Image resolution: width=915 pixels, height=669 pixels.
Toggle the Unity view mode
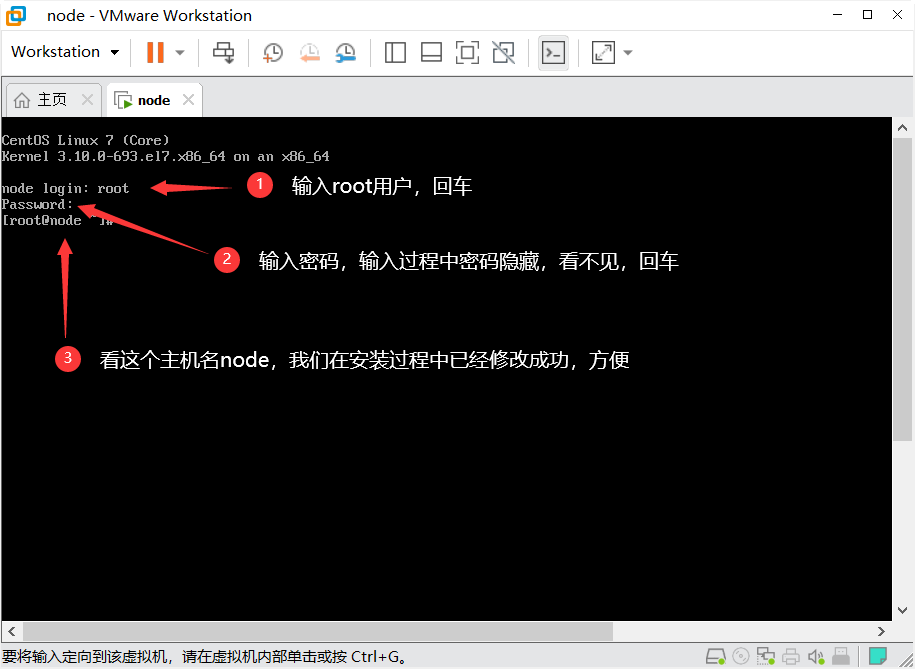[x=503, y=52]
